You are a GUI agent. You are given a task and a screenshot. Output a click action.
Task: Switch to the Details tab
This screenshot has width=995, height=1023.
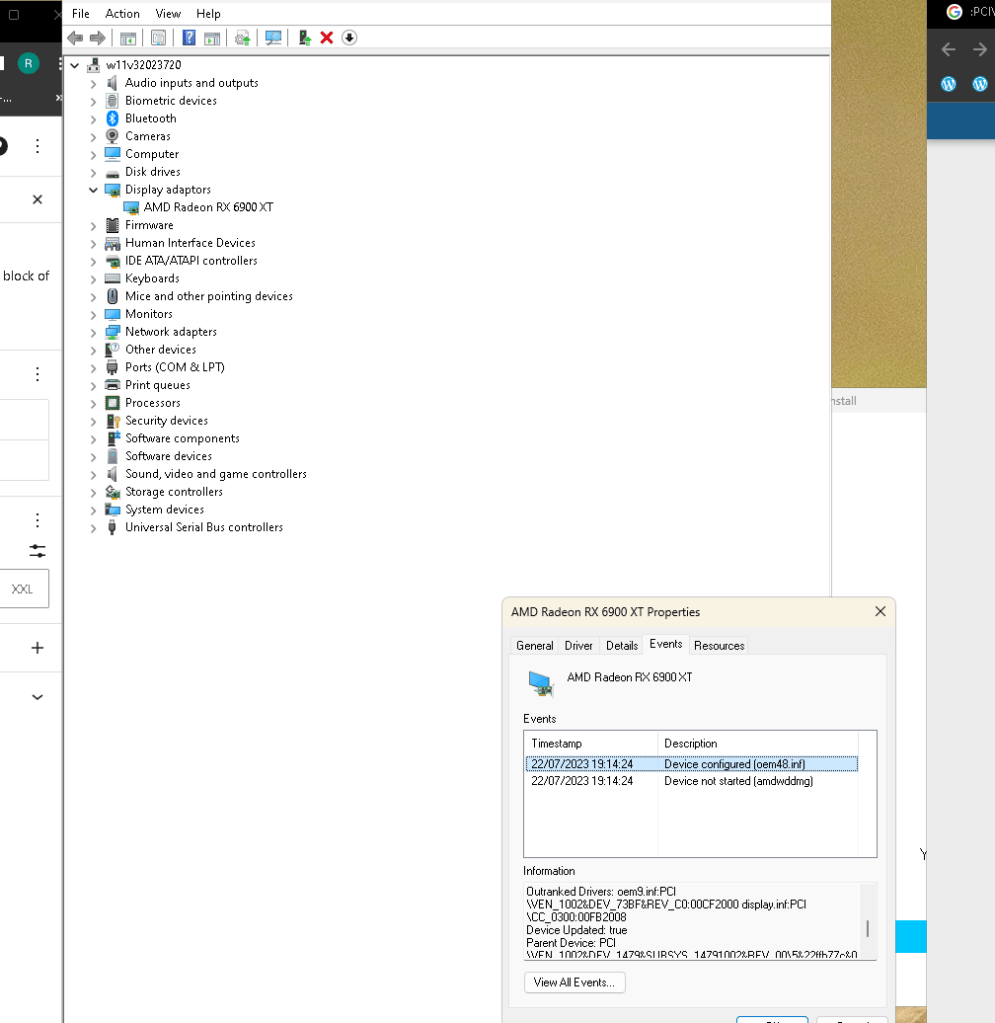coord(622,645)
